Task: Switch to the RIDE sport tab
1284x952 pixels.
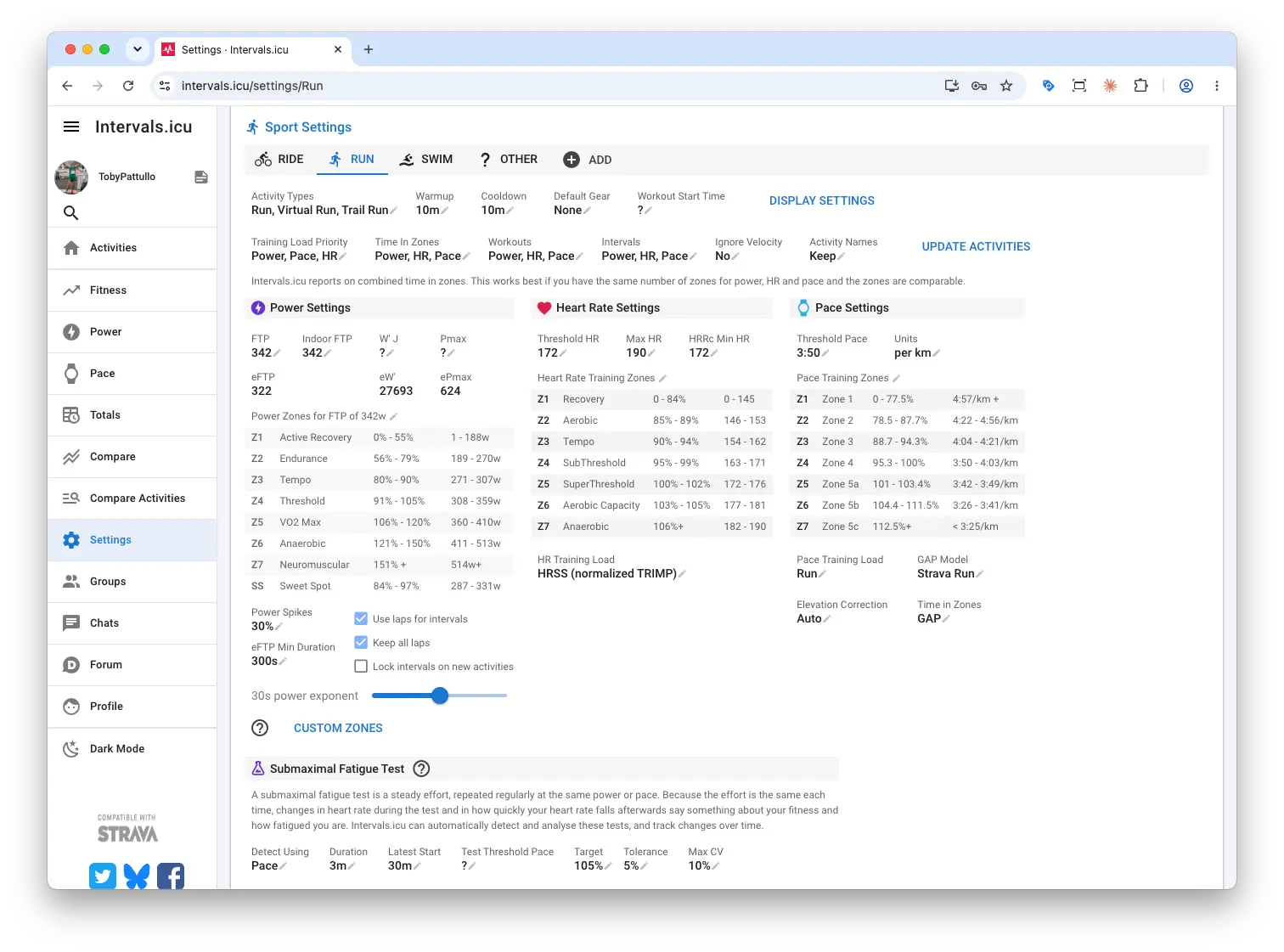Action: point(279,160)
